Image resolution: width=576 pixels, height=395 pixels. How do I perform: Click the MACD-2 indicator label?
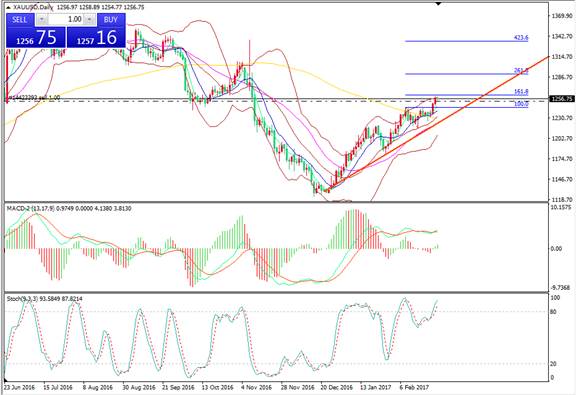(x=69, y=208)
